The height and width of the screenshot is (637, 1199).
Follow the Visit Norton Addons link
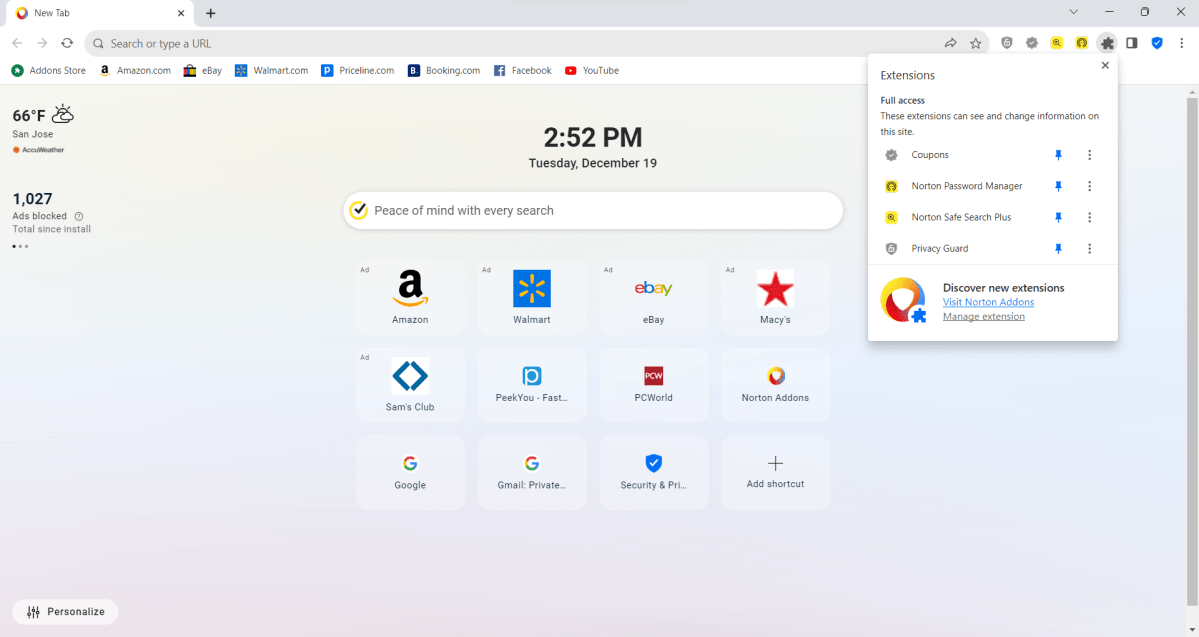[x=988, y=302]
